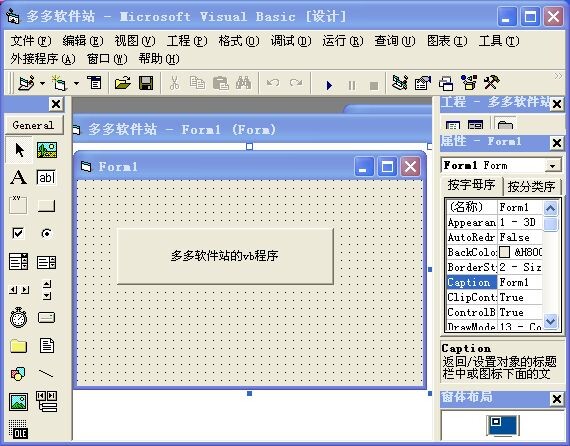
Task: Select the DriveListBox tool in the toolbox
Action: [x=46, y=318]
